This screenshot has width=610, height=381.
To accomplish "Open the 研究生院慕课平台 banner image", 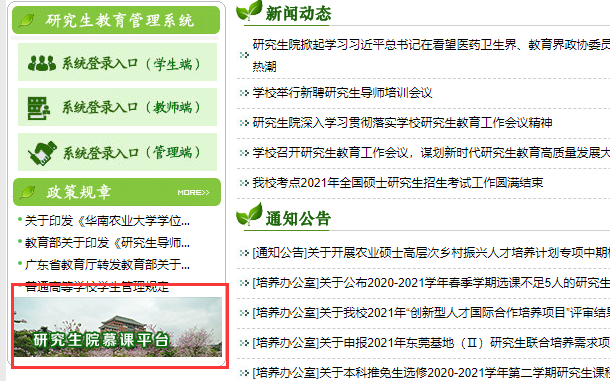I will tap(118, 327).
